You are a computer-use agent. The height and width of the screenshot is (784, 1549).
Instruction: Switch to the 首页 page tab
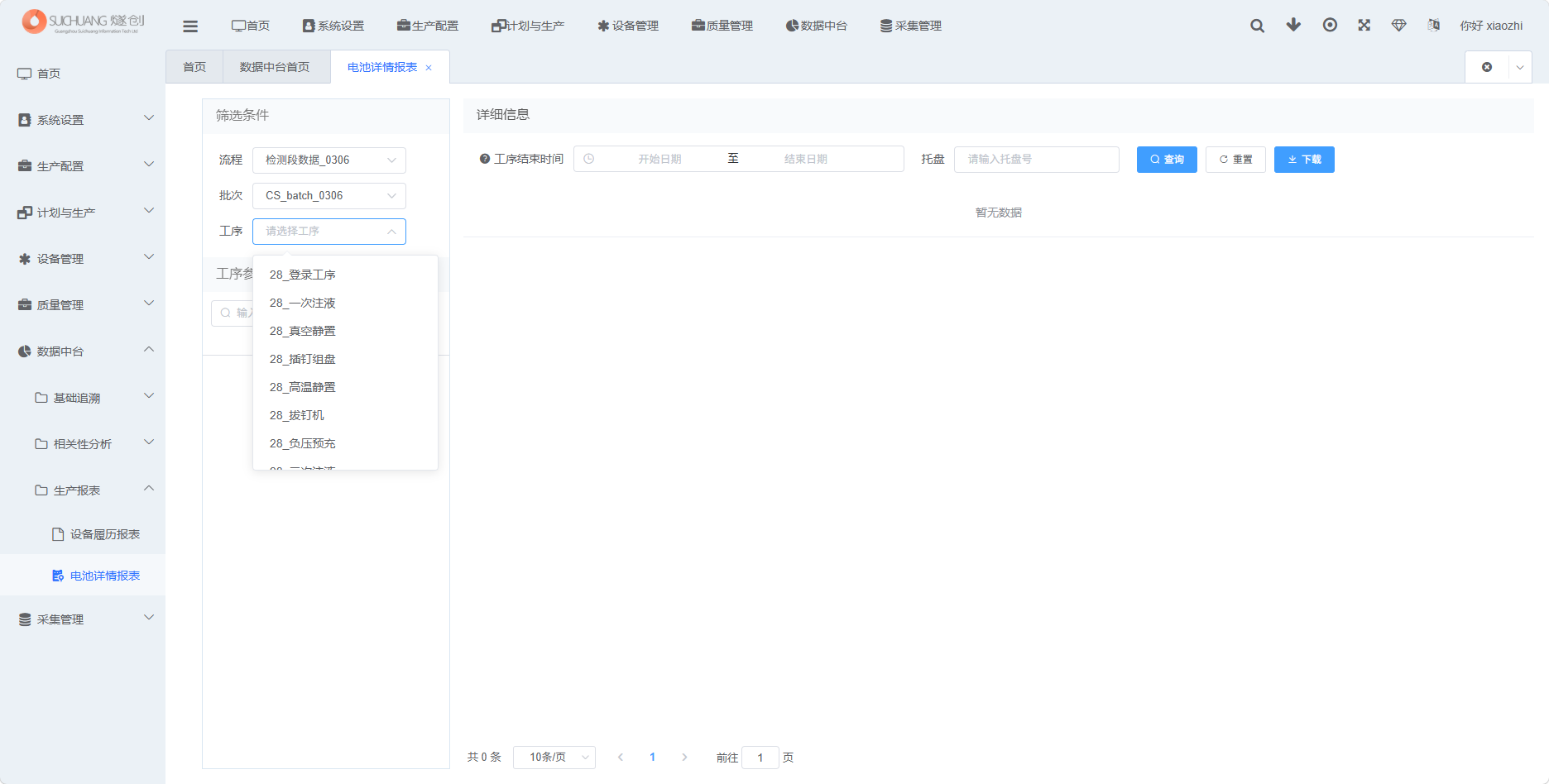[x=194, y=67]
